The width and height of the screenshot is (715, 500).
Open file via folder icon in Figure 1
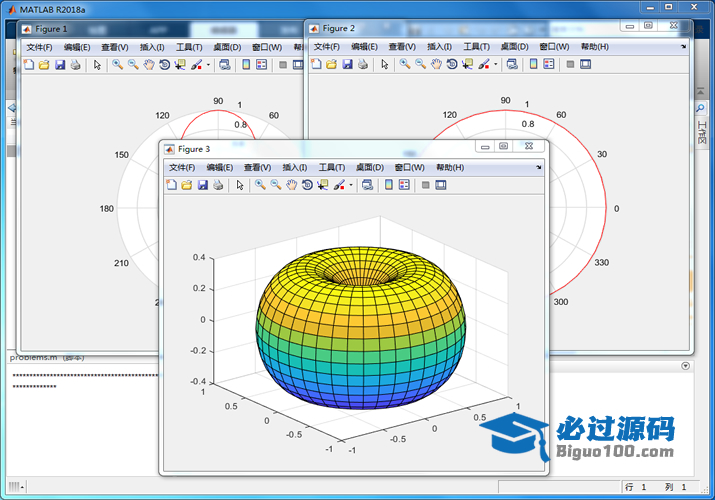coord(44,65)
